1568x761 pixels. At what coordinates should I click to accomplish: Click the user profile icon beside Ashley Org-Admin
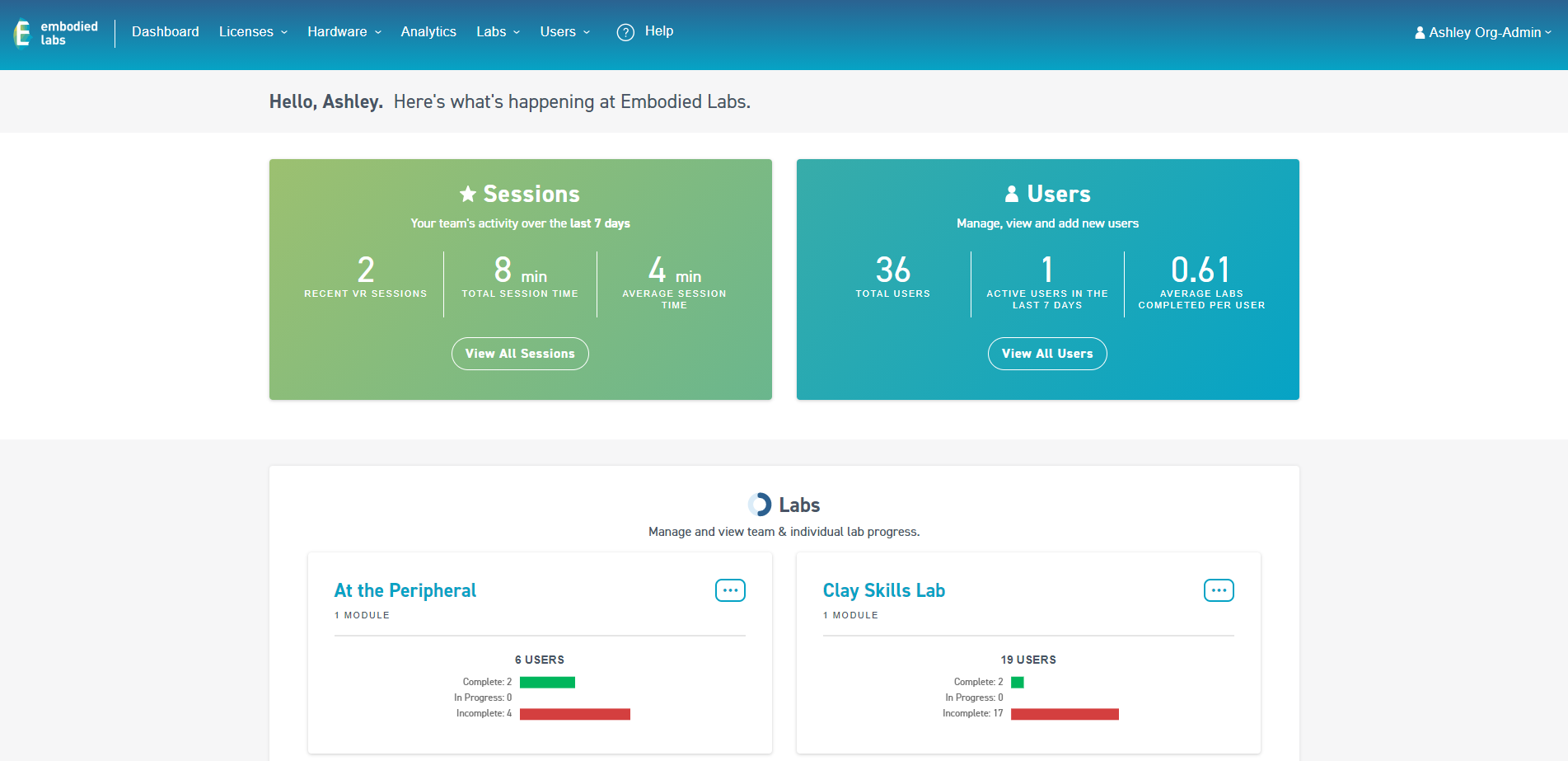tap(1420, 33)
